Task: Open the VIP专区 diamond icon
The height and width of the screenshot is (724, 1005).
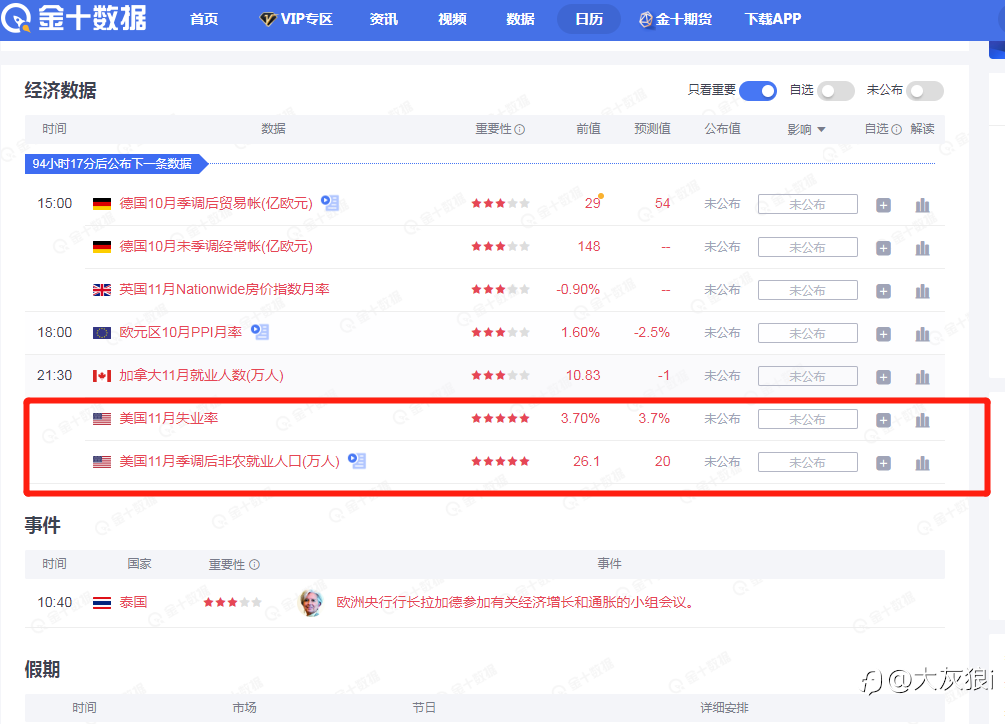Action: pyautogui.click(x=268, y=19)
